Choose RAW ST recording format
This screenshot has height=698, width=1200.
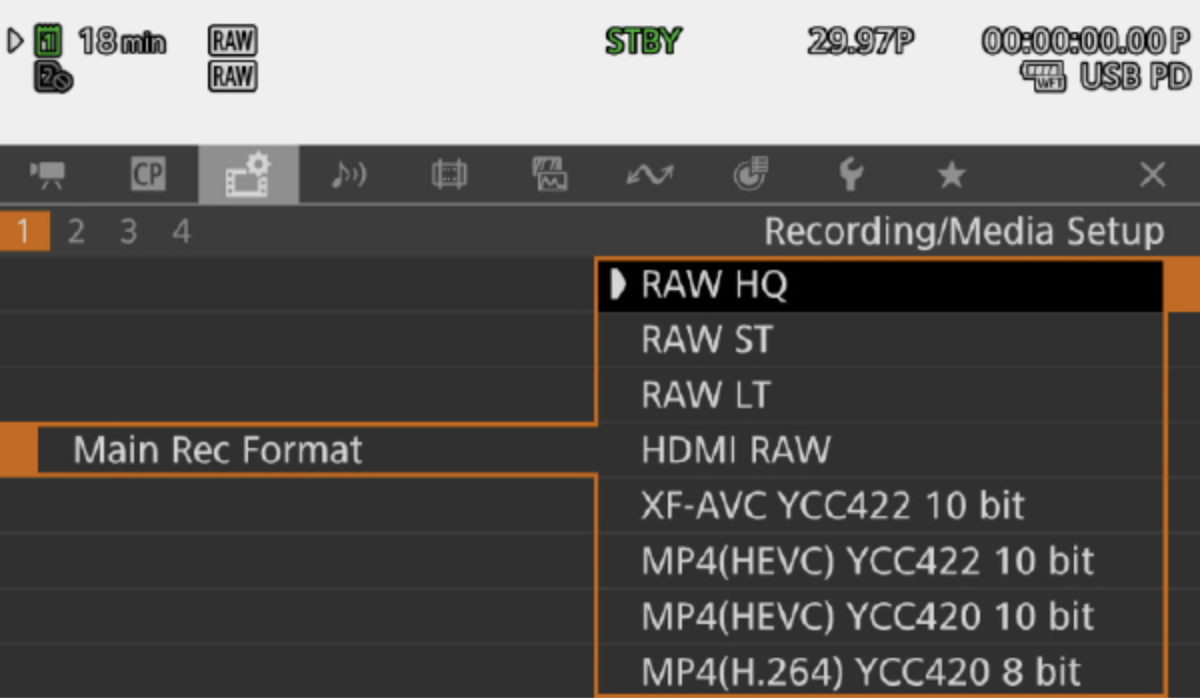pyautogui.click(x=706, y=341)
